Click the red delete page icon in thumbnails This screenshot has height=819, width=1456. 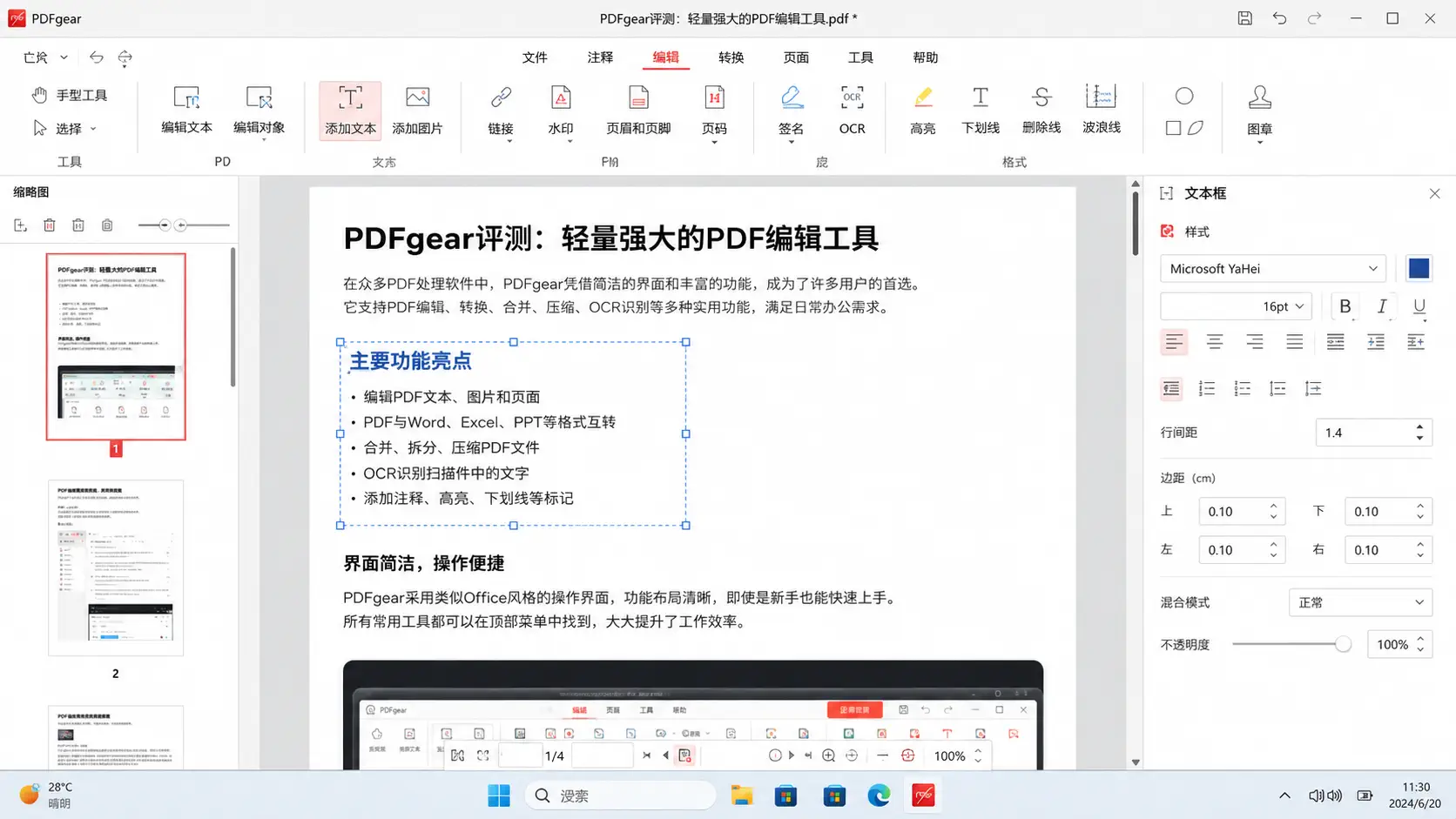(50, 225)
